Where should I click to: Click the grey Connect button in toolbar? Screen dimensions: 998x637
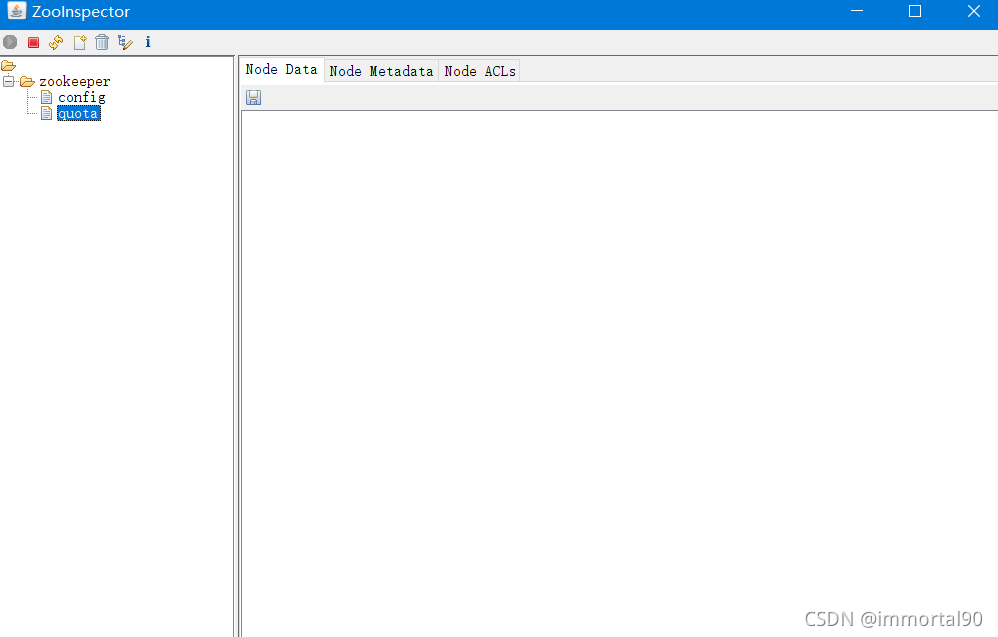(10, 43)
